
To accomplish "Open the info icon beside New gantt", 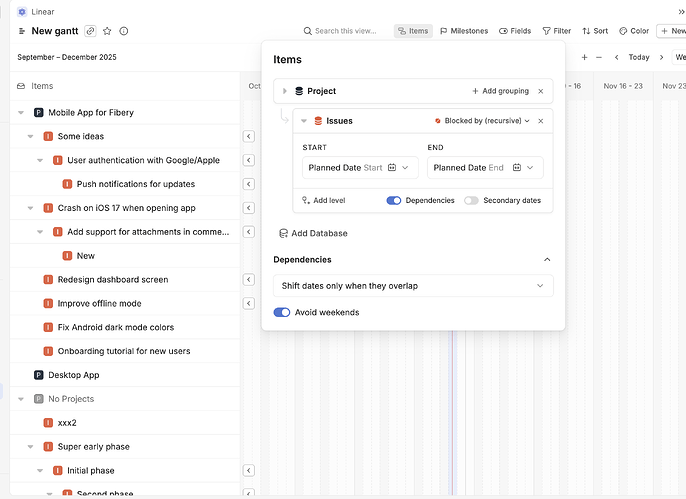I will pos(124,31).
